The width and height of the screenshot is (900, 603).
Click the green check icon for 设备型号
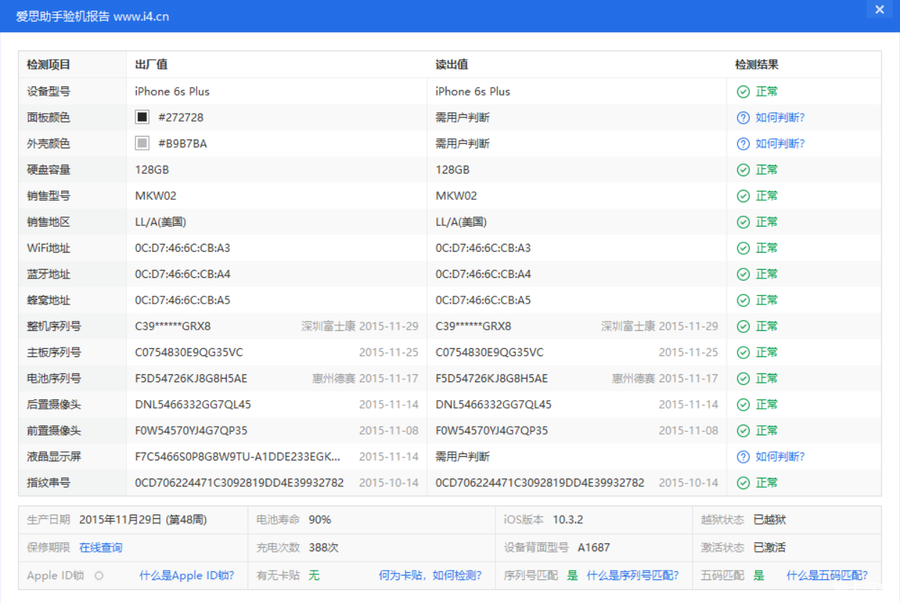[x=743, y=92]
